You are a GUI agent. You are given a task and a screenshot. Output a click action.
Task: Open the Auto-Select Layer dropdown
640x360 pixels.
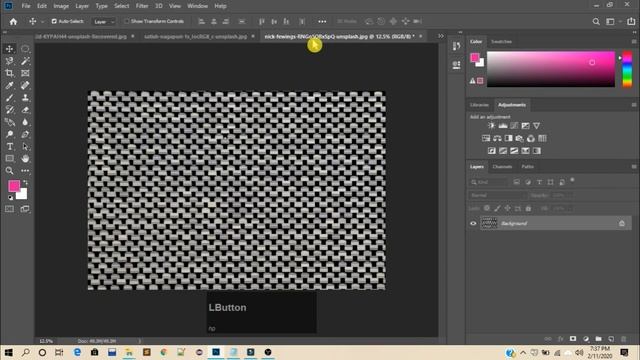point(104,22)
